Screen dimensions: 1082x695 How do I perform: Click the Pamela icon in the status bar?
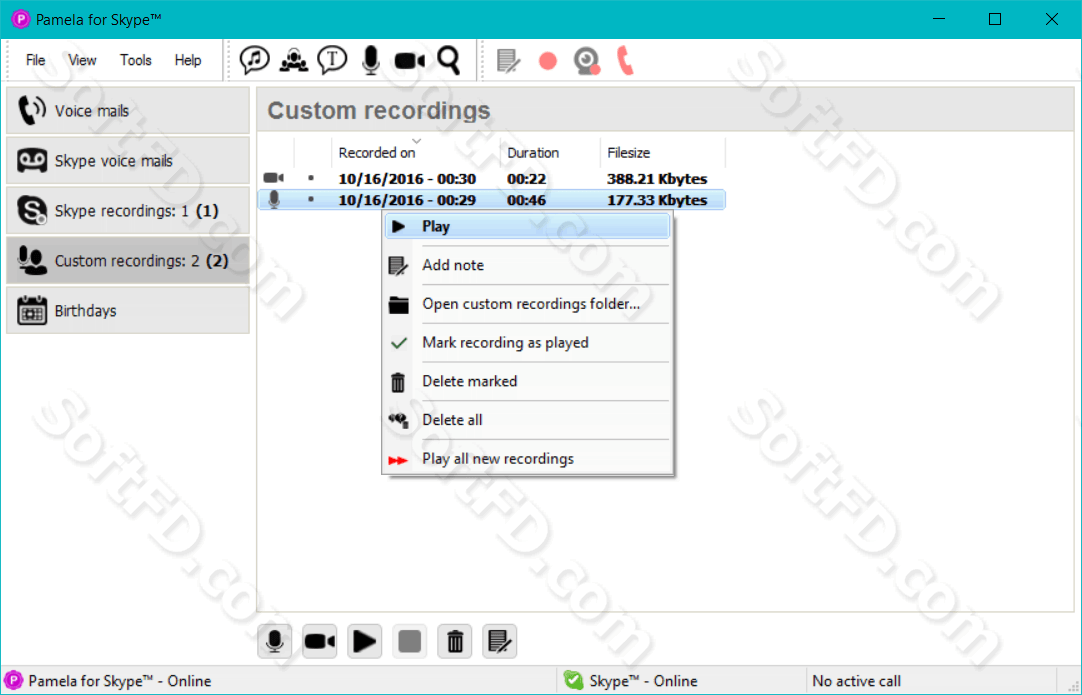point(14,681)
